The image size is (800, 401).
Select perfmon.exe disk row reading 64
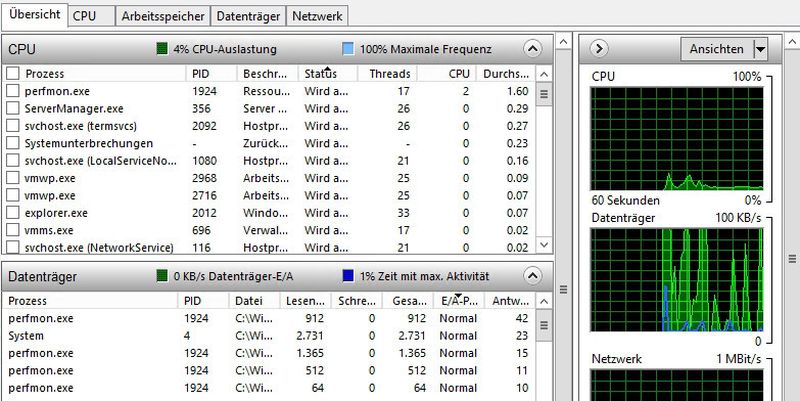269,388
